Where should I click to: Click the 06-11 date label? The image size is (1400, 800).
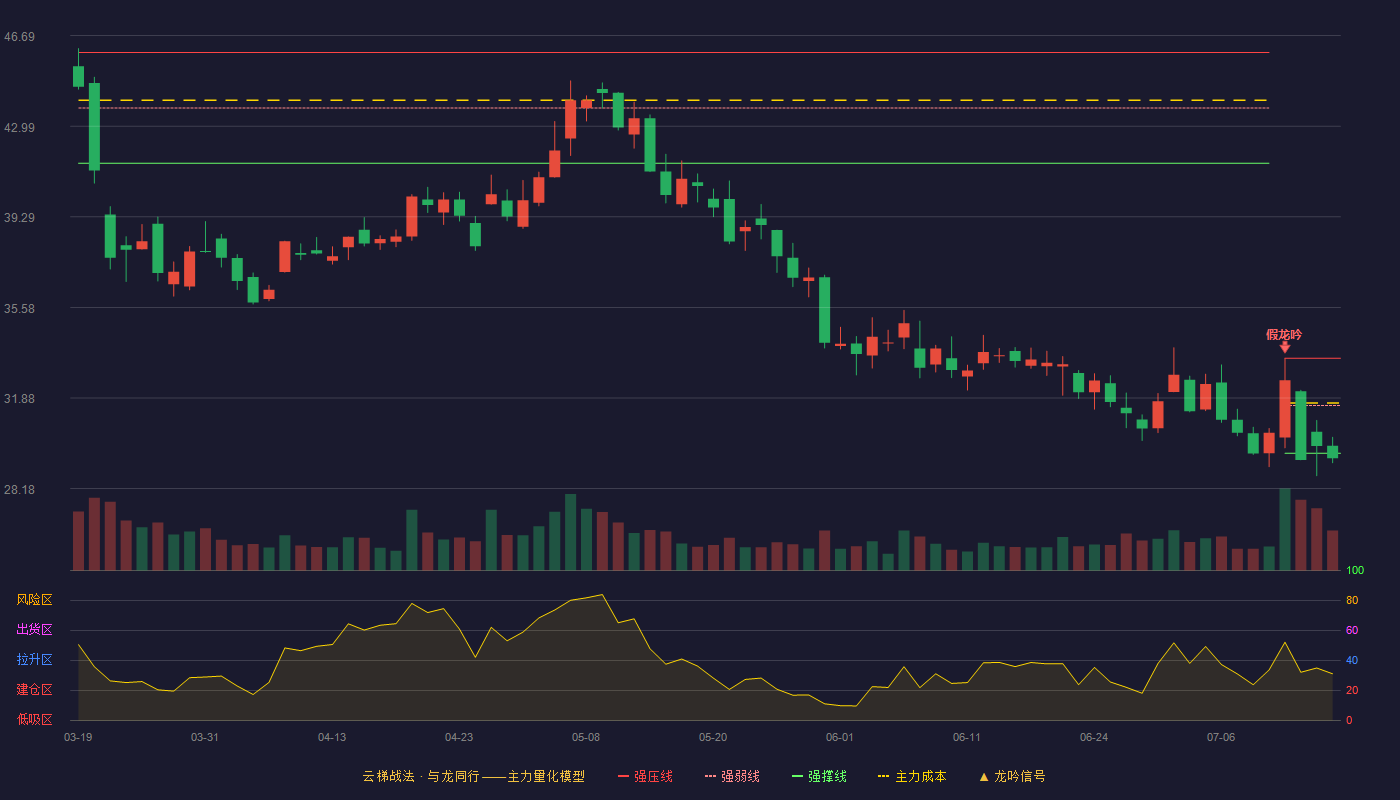coord(967,737)
